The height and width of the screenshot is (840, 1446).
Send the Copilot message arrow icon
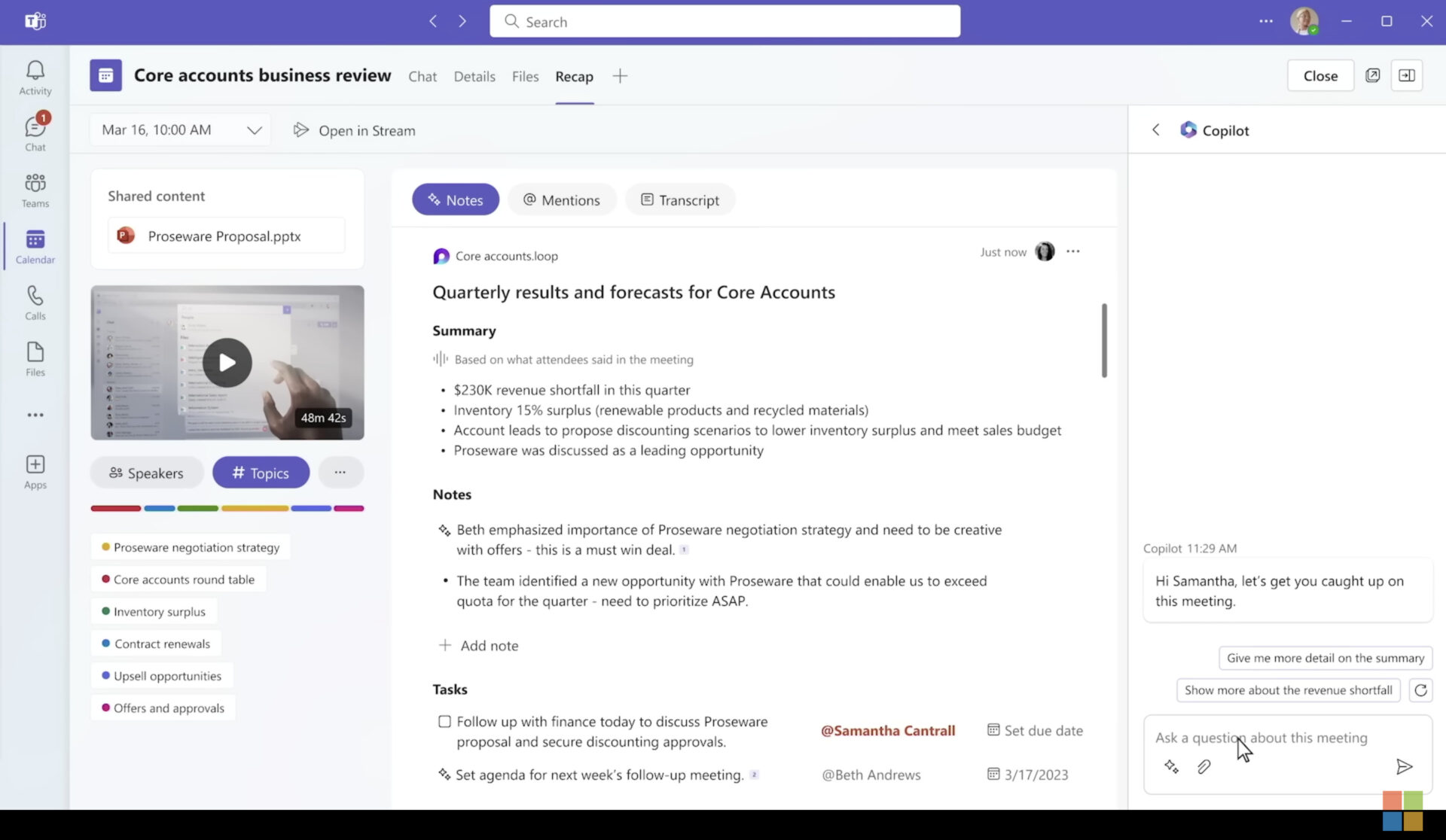1404,766
